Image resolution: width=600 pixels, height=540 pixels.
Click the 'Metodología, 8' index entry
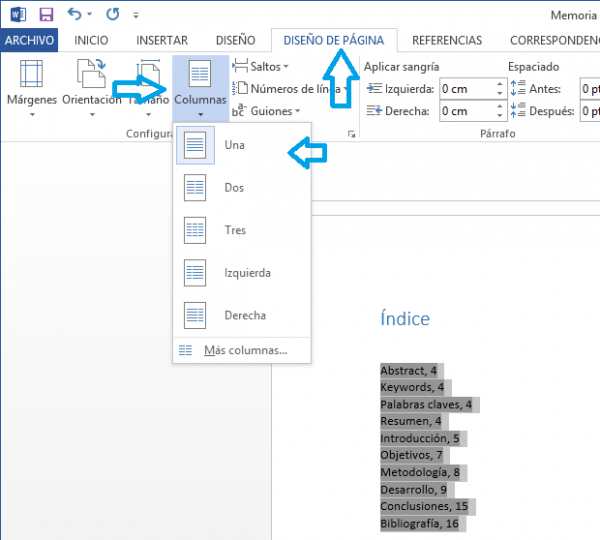tap(420, 472)
